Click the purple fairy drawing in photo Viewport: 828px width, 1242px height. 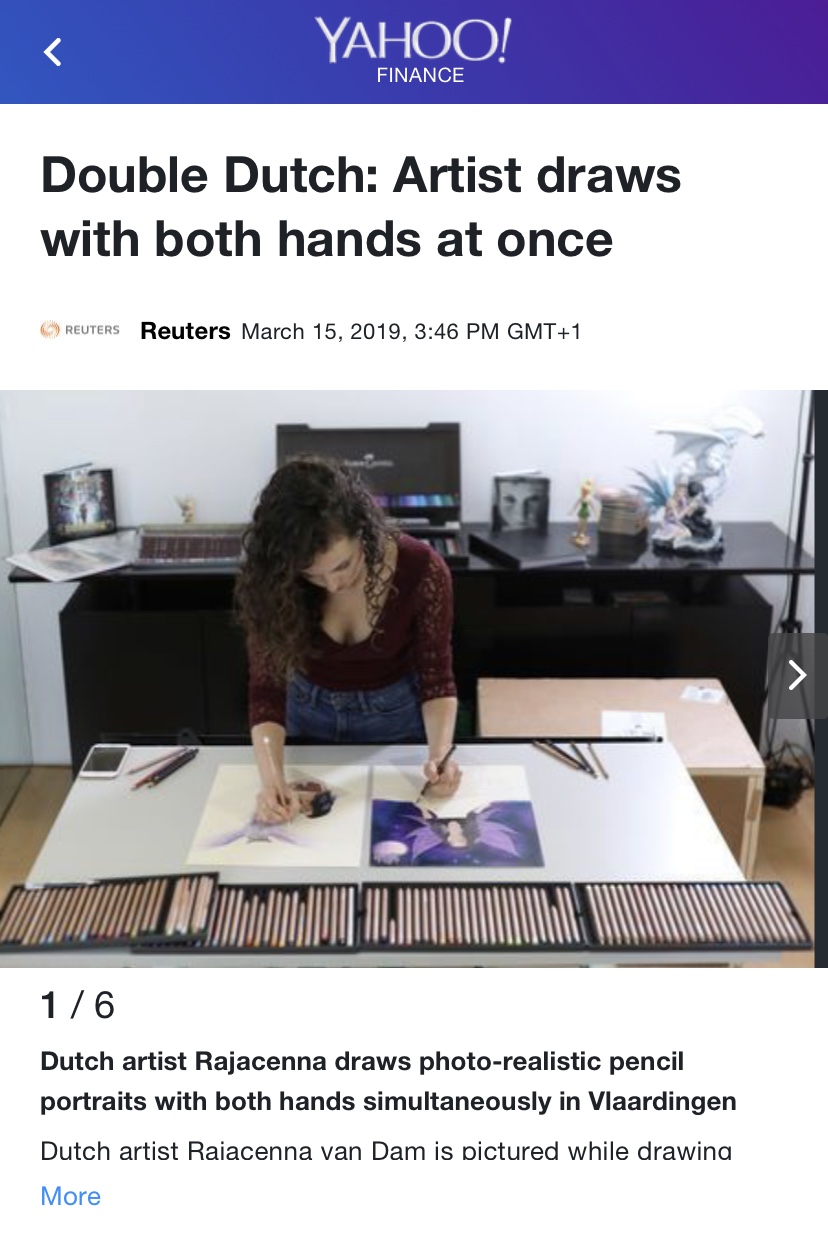click(456, 817)
